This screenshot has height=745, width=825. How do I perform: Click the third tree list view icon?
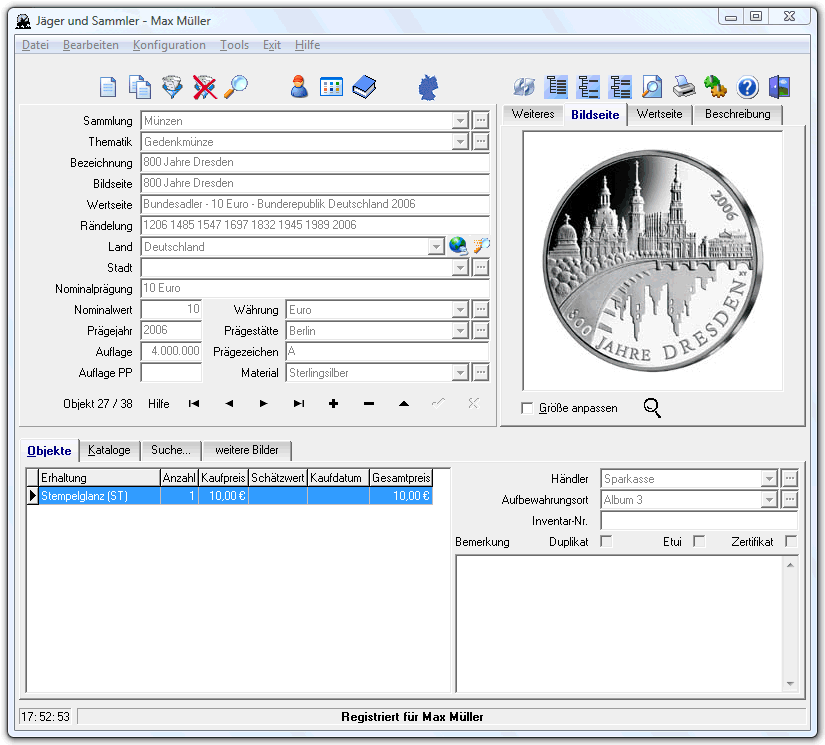[620, 87]
